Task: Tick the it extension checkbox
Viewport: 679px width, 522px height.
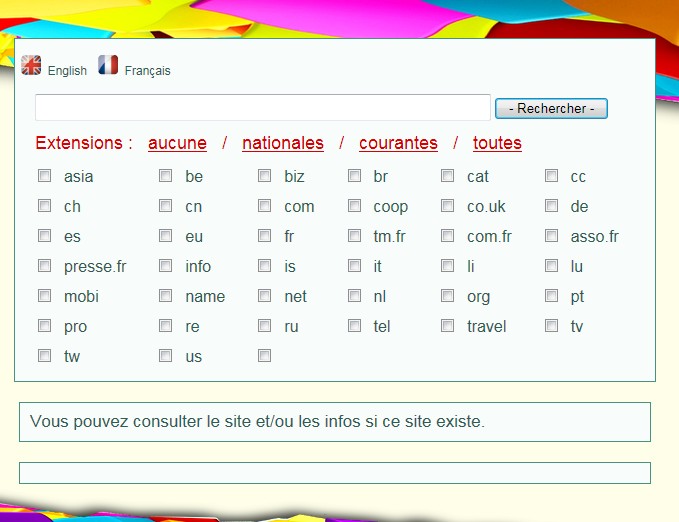Action: point(354,266)
